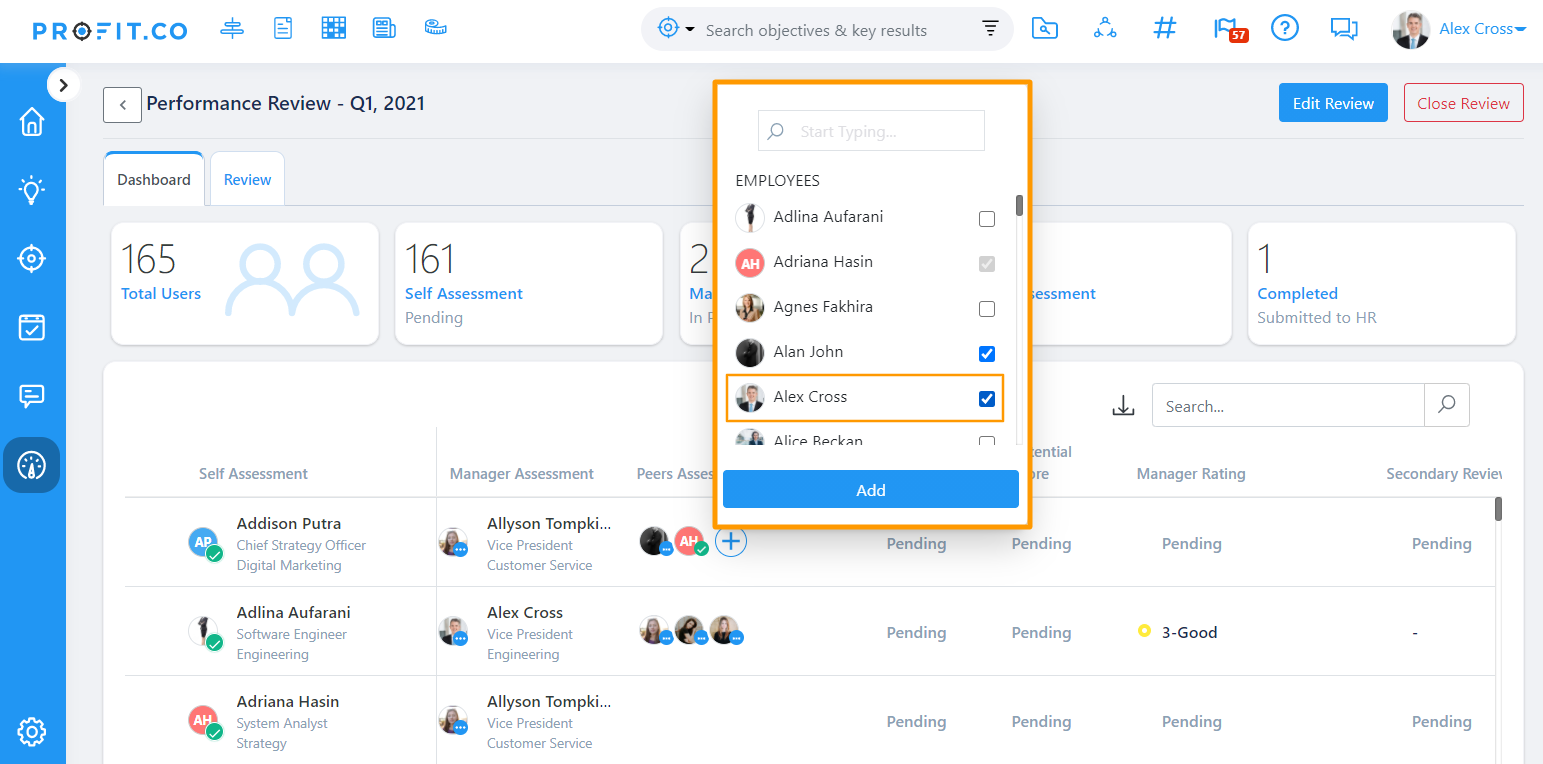Open the grid table icon in top navigation
This screenshot has height=764, width=1543.
(333, 28)
